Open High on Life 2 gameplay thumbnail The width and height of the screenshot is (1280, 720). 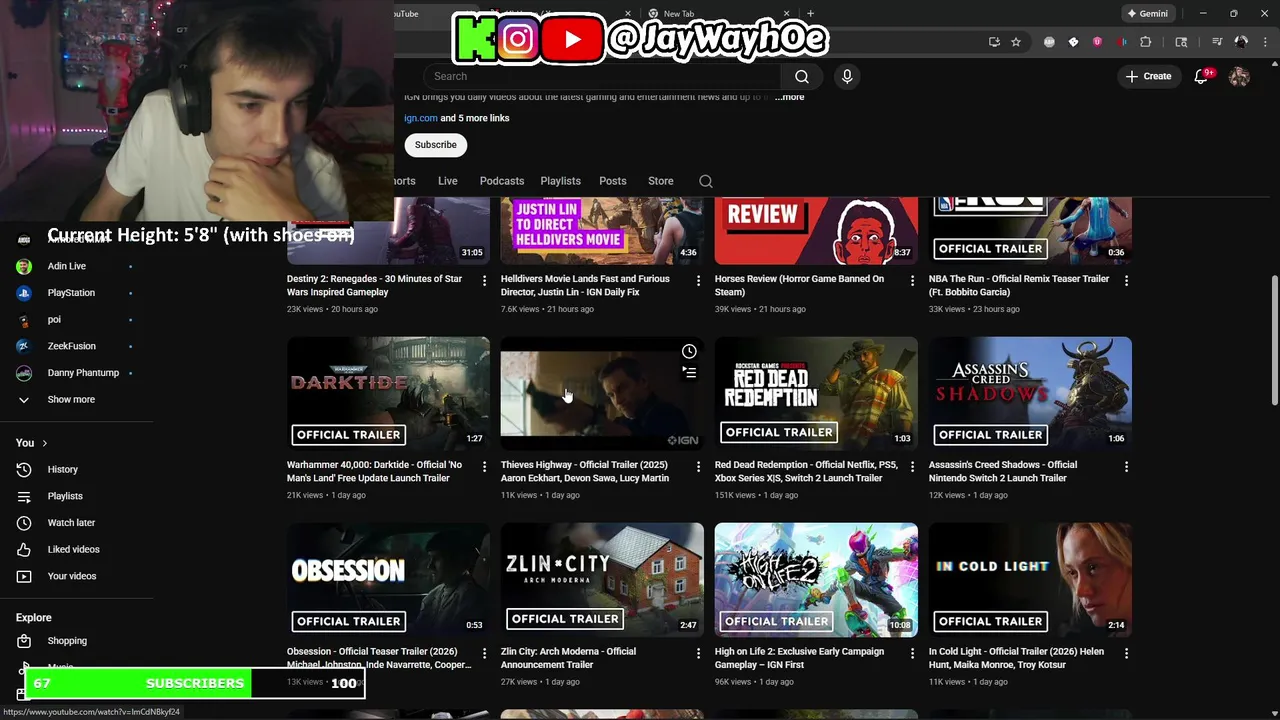pyautogui.click(x=816, y=580)
